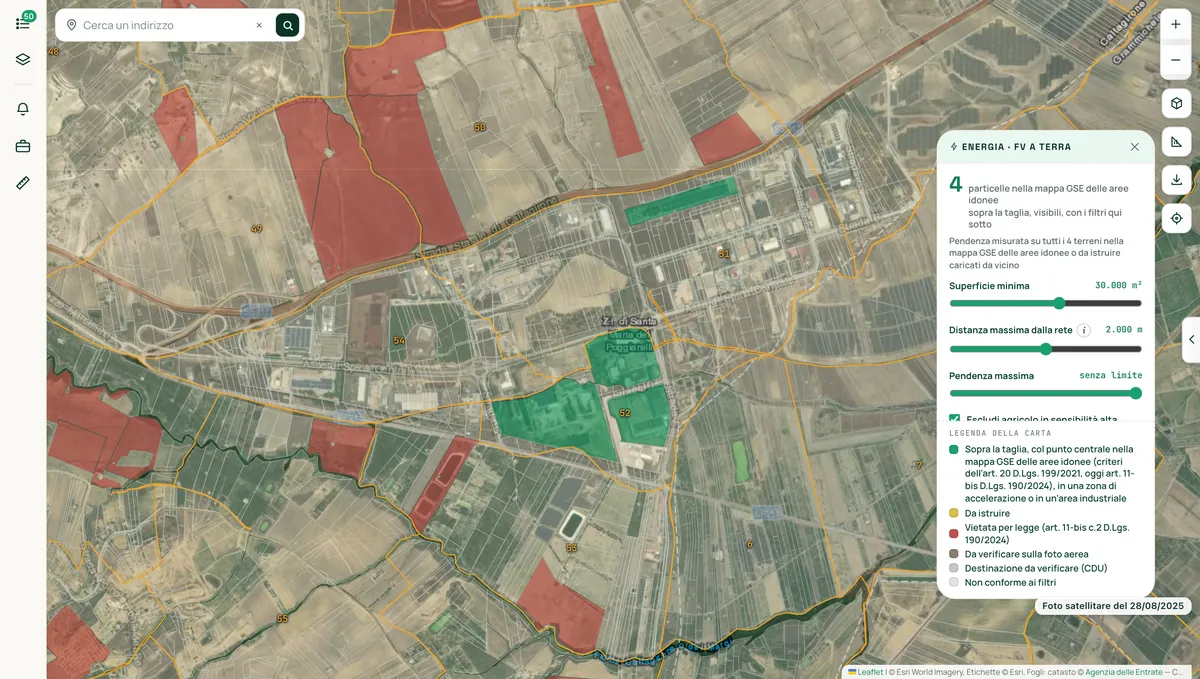Toggle the 3D cube view button
The height and width of the screenshot is (679, 1200).
[1176, 103]
